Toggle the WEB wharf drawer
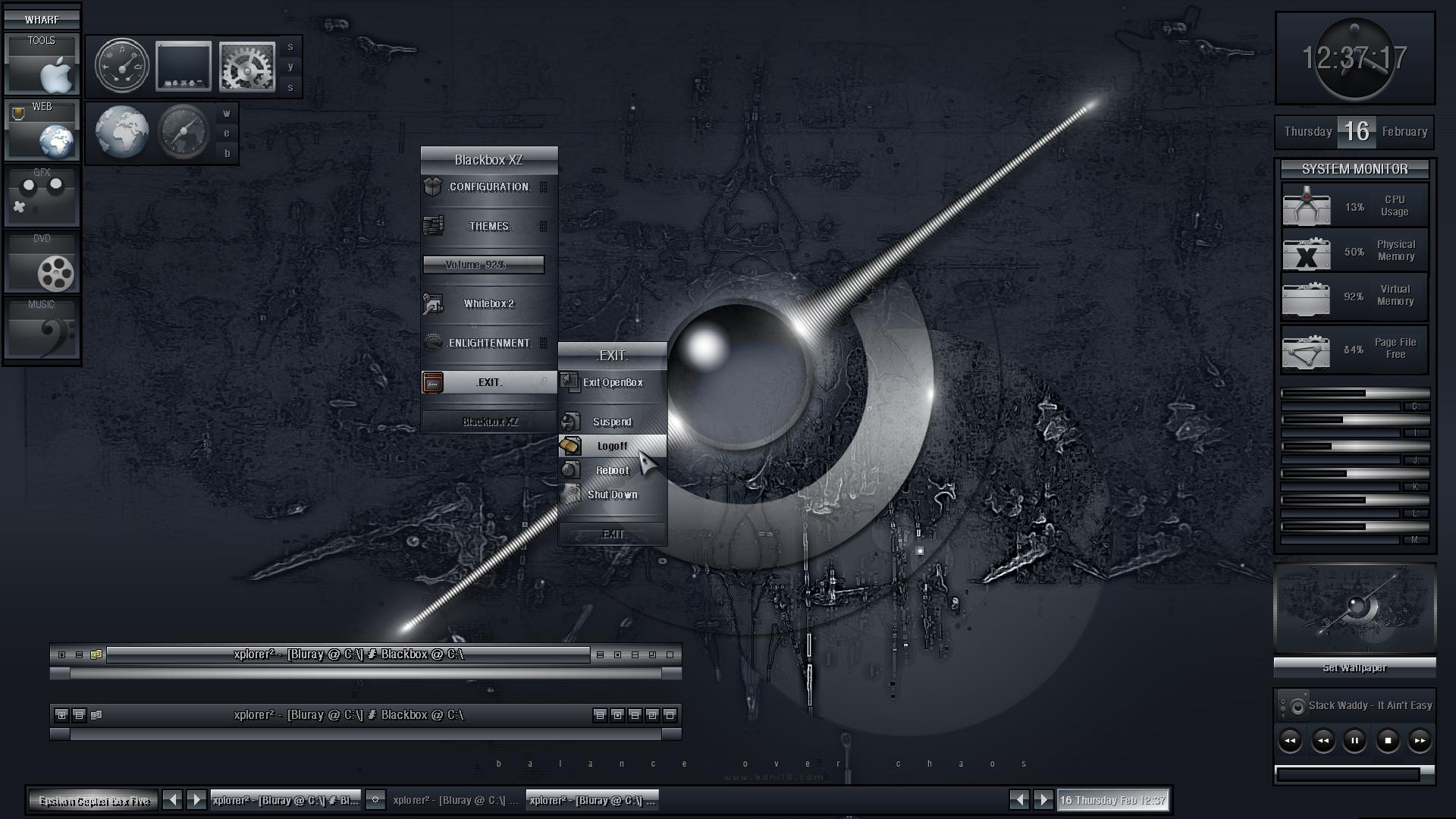This screenshot has width=1456, height=819. click(42, 130)
